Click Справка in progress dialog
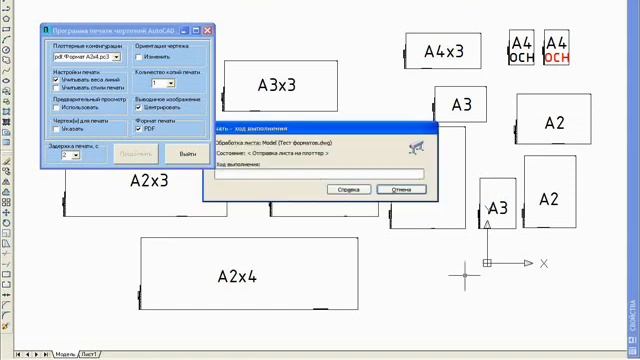Screen dimensions: 640x360 [349, 189]
